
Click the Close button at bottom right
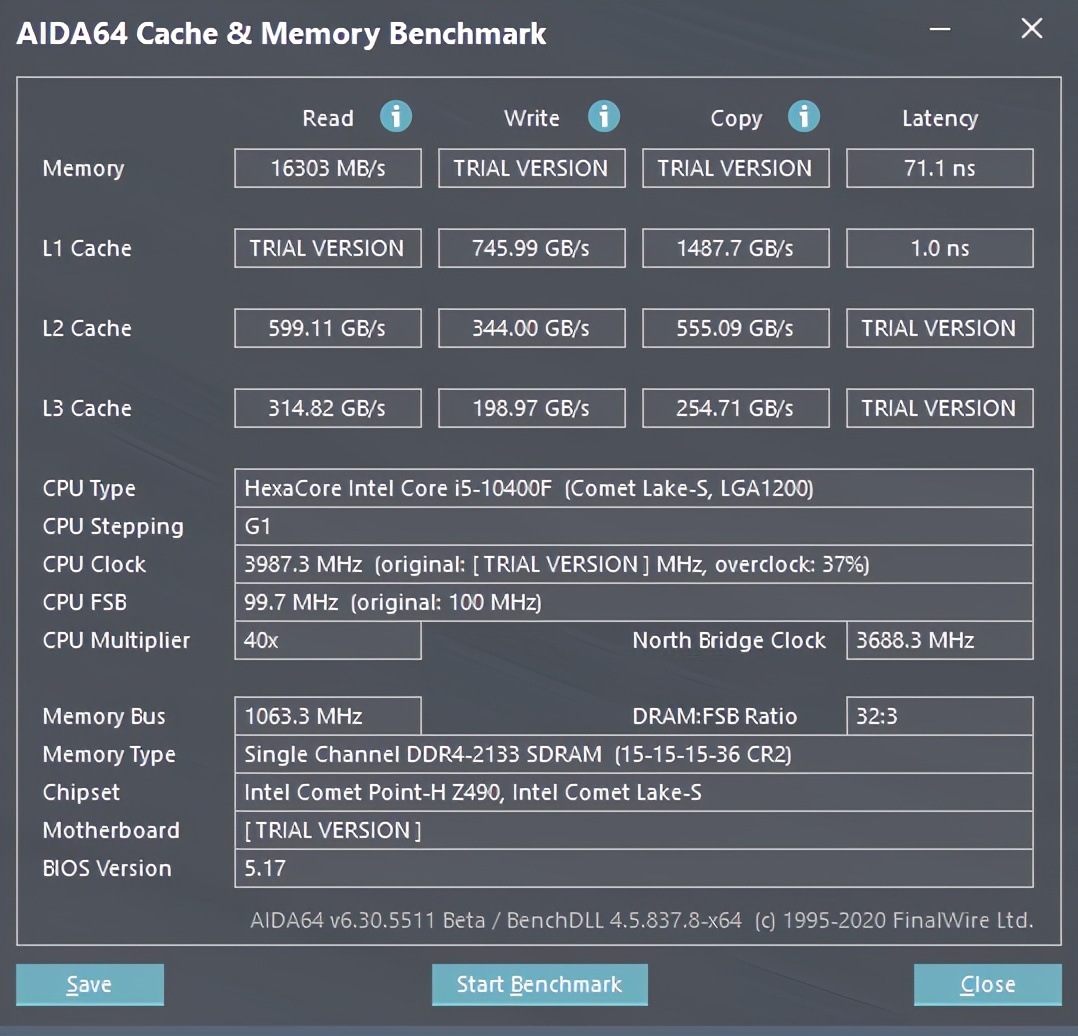tap(987, 984)
